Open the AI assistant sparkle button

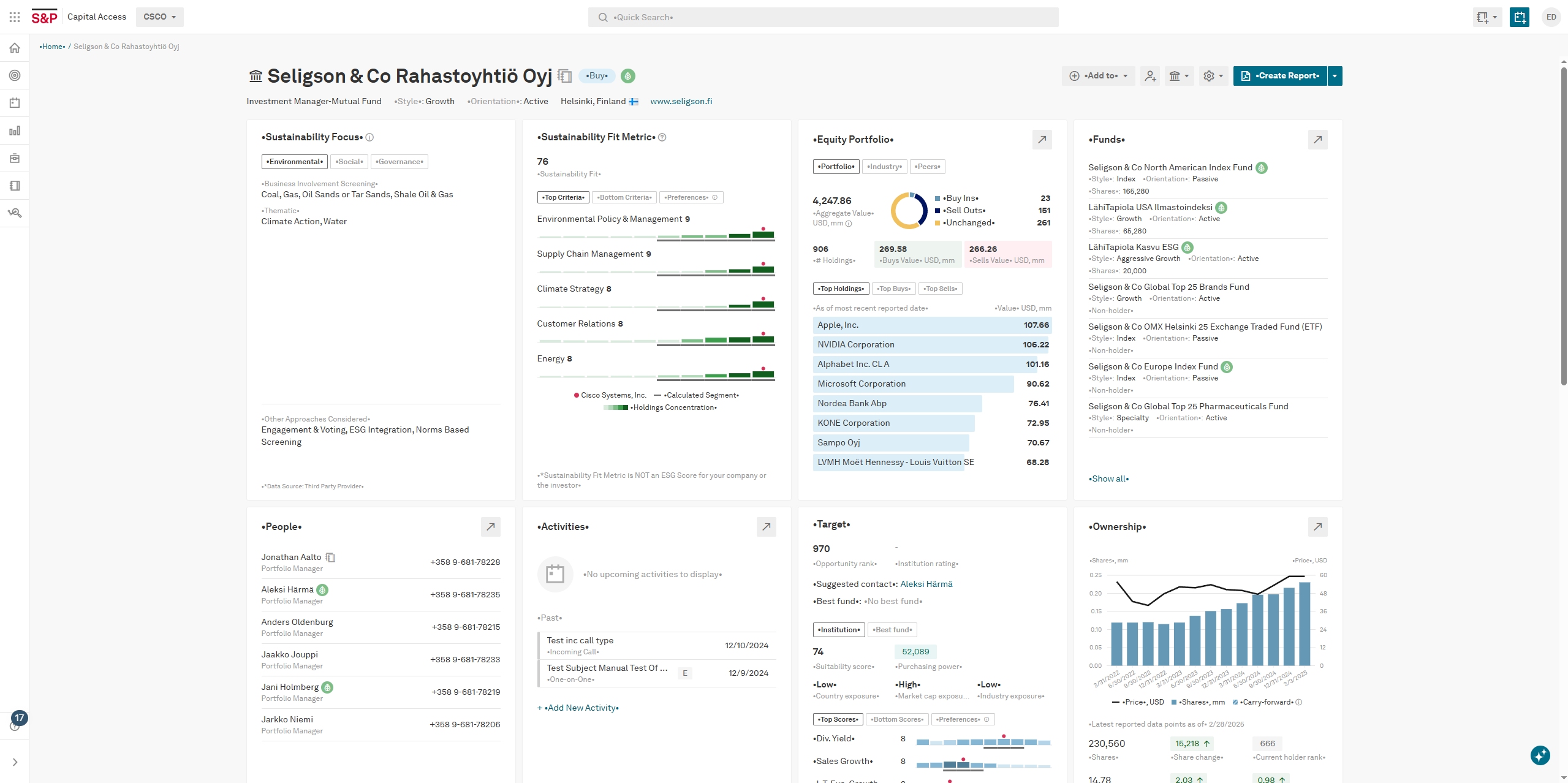click(x=1540, y=755)
